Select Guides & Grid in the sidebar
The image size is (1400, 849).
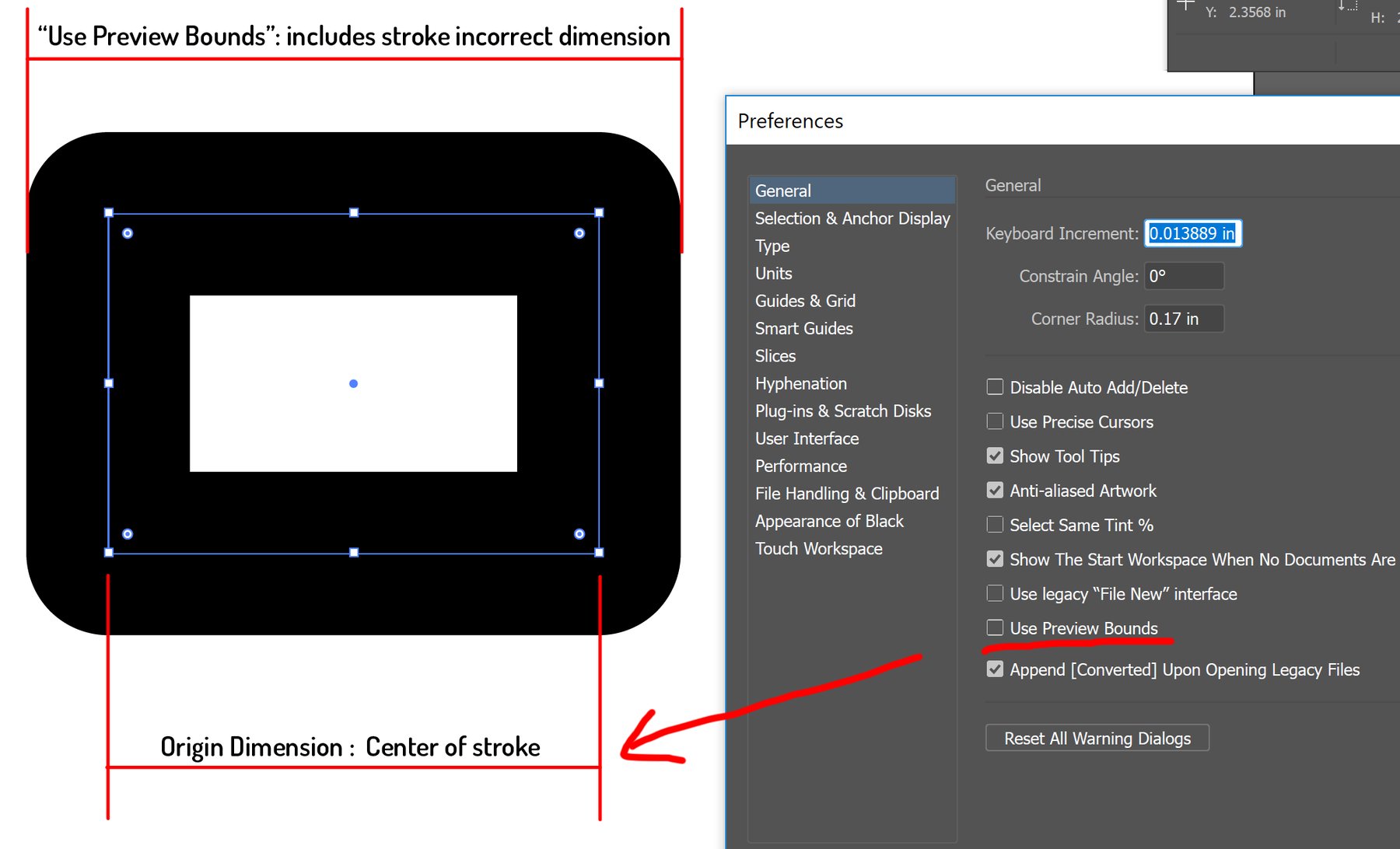click(805, 301)
